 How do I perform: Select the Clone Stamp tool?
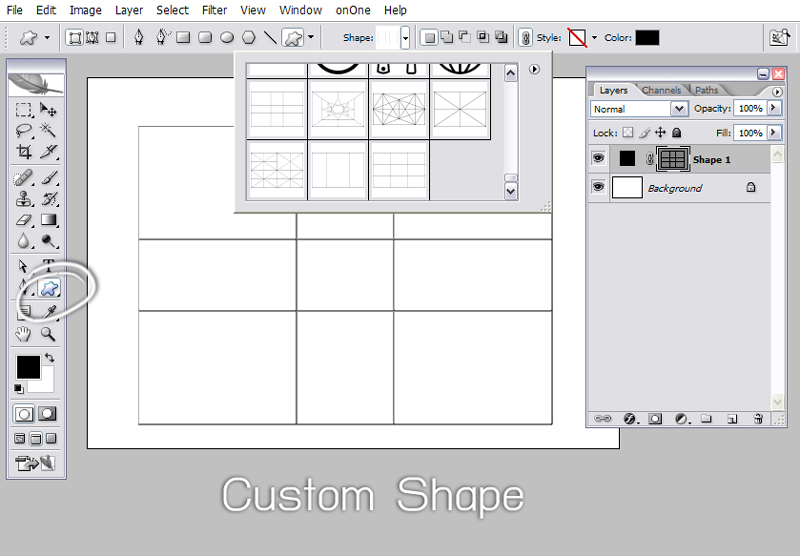pos(23,199)
